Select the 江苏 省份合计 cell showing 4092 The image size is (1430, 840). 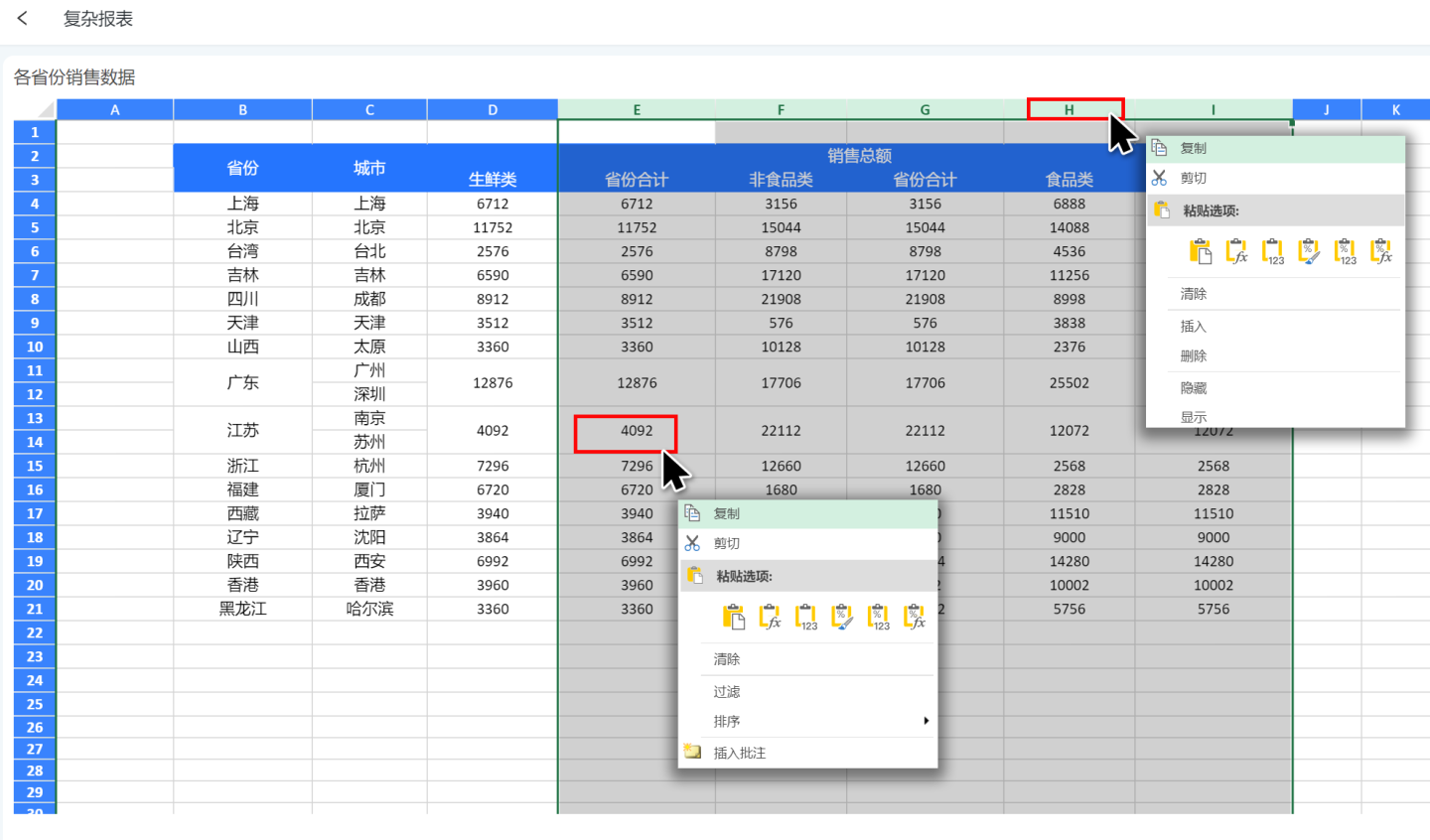(636, 431)
